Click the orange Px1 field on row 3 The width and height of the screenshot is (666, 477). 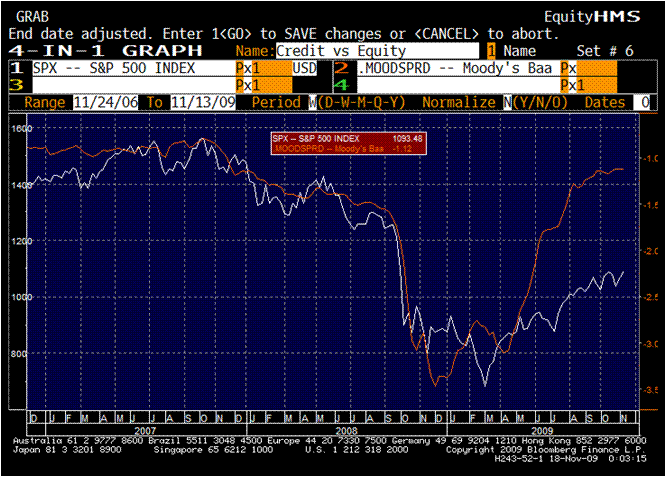264,85
